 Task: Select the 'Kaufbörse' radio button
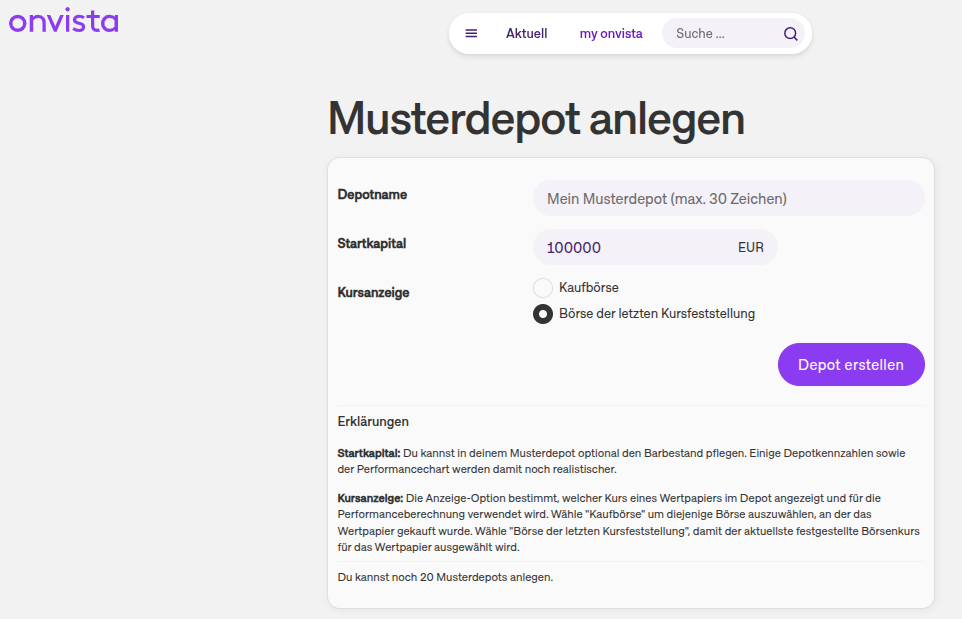click(542, 287)
